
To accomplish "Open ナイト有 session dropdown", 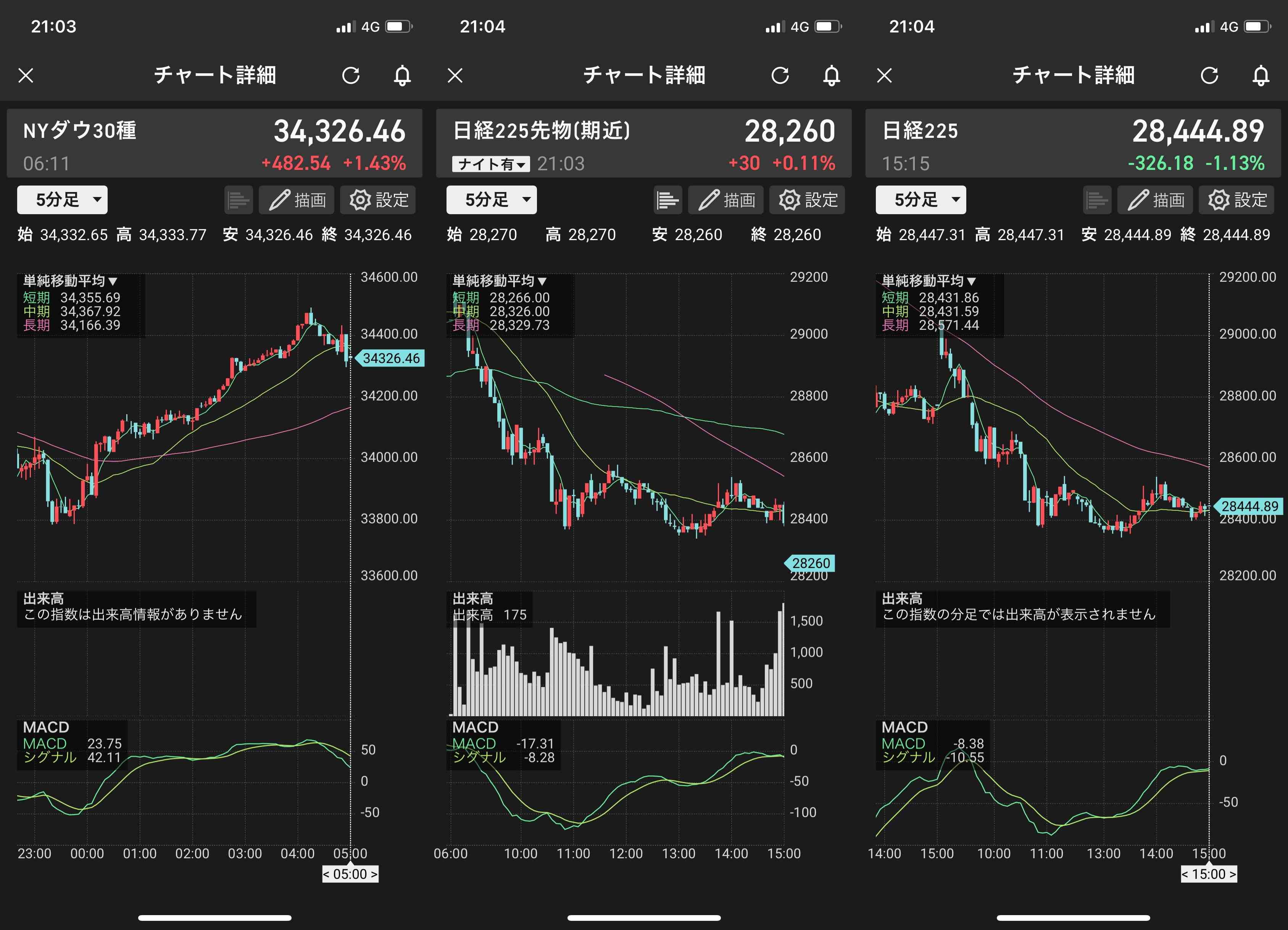I will point(491,164).
